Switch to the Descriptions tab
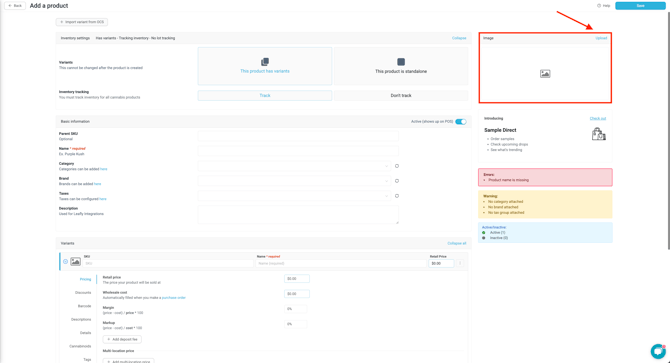This screenshot has height=363, width=670. pyautogui.click(x=81, y=319)
